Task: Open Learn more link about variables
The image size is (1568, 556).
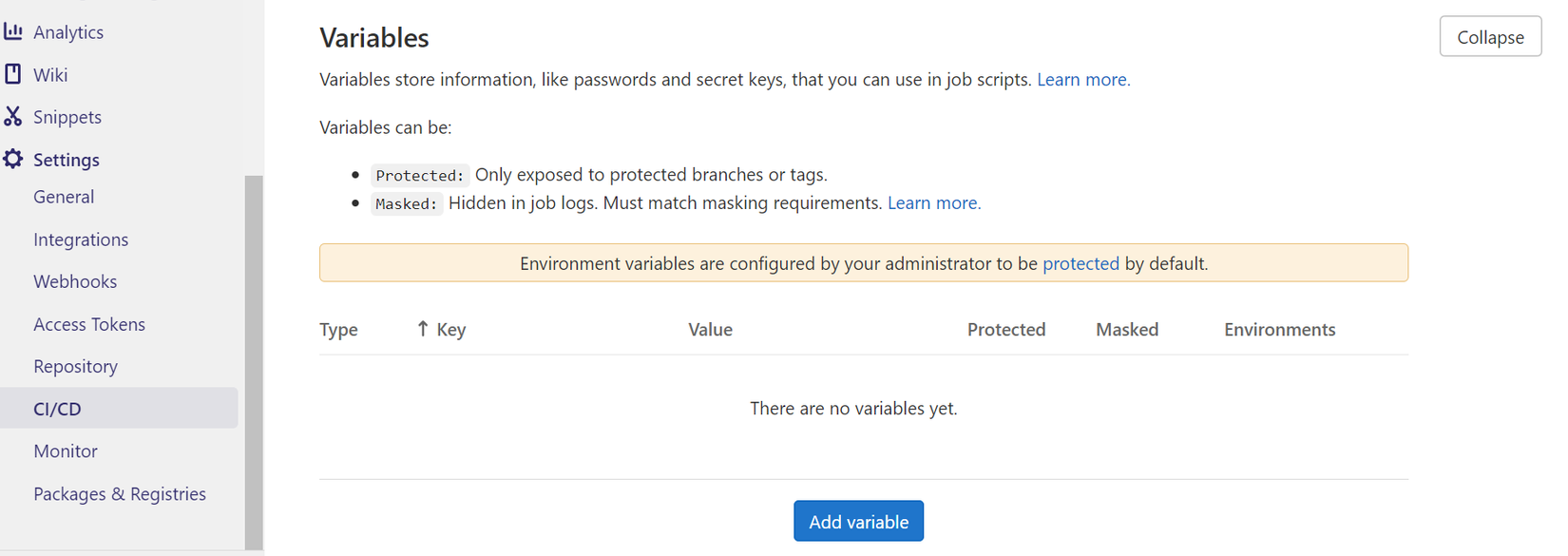Action: [1082, 79]
